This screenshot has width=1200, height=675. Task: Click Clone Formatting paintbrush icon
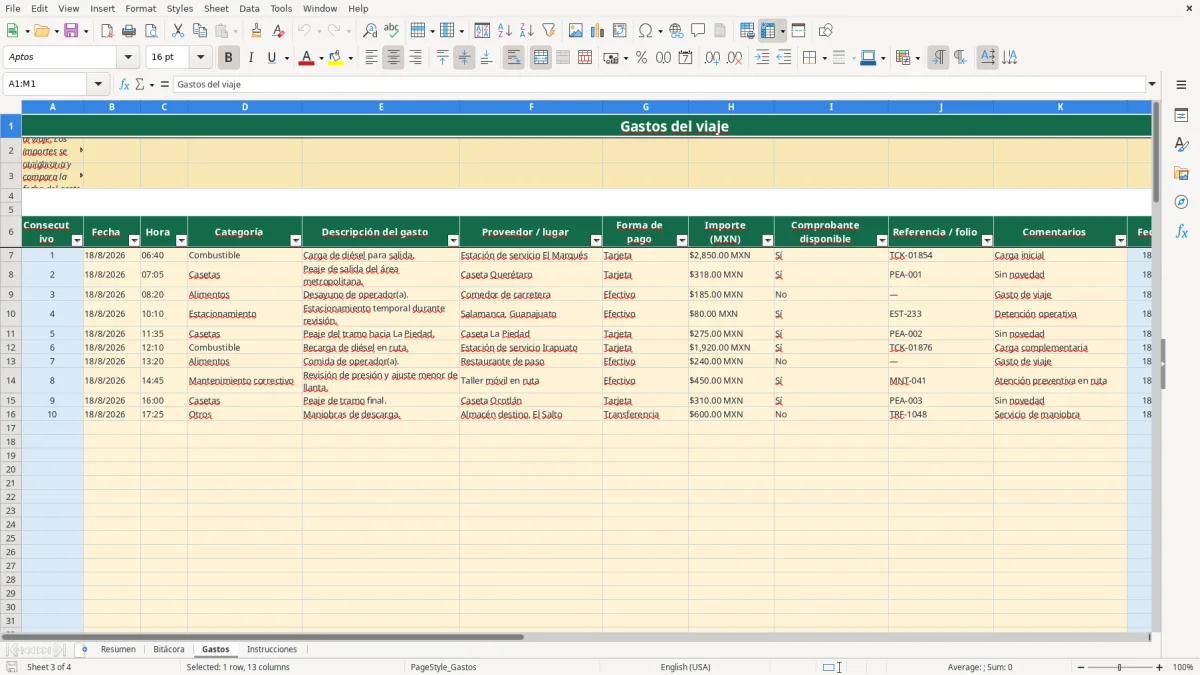click(256, 31)
